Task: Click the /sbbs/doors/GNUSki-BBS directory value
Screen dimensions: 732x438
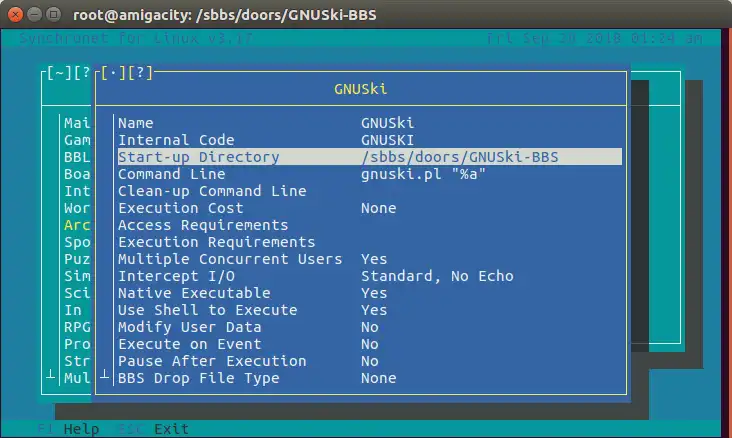Action: (459, 157)
